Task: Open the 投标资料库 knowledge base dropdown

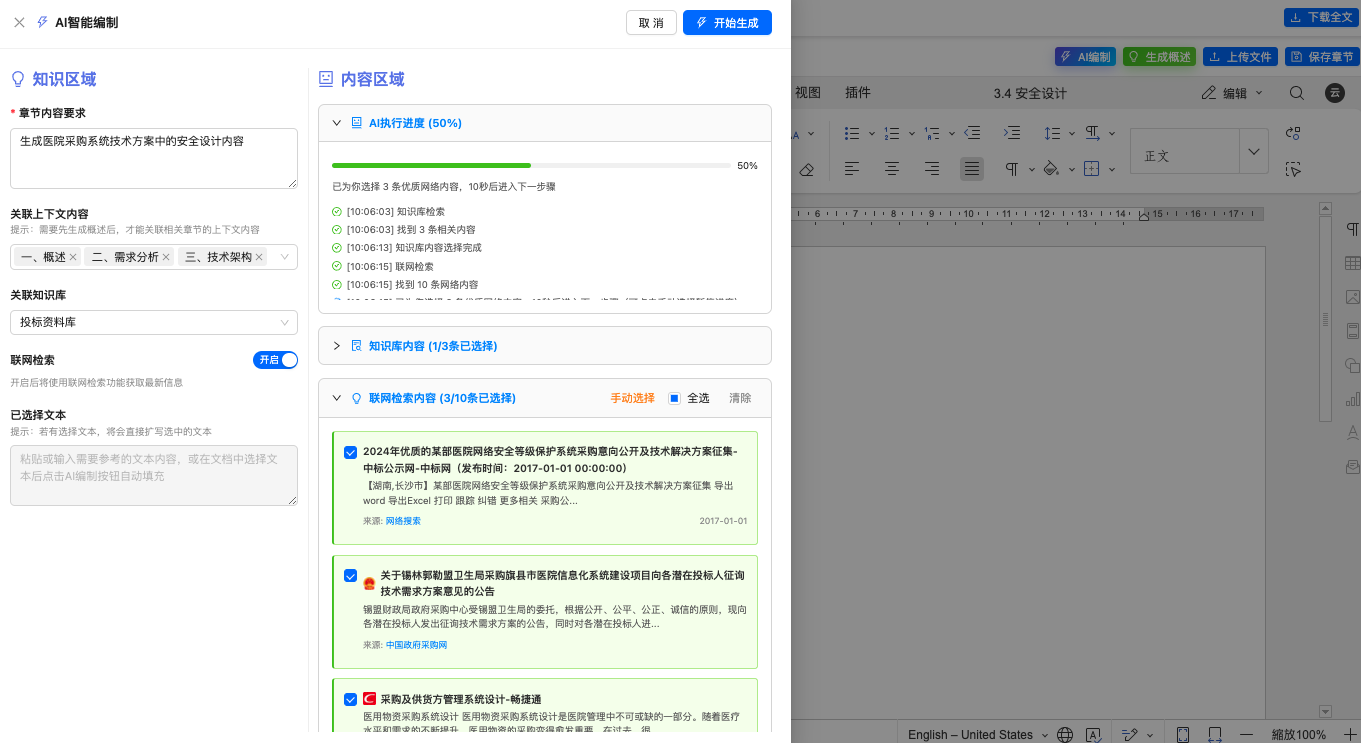Action: click(153, 322)
